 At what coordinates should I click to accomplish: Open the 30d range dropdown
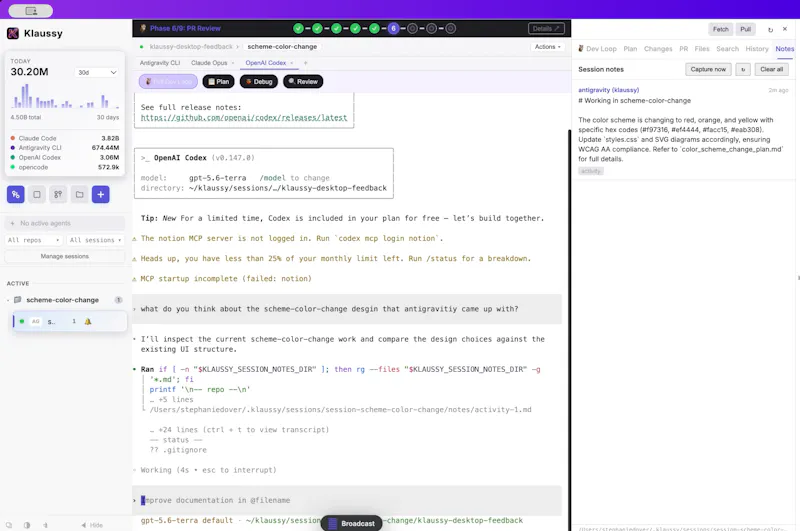pos(97,72)
